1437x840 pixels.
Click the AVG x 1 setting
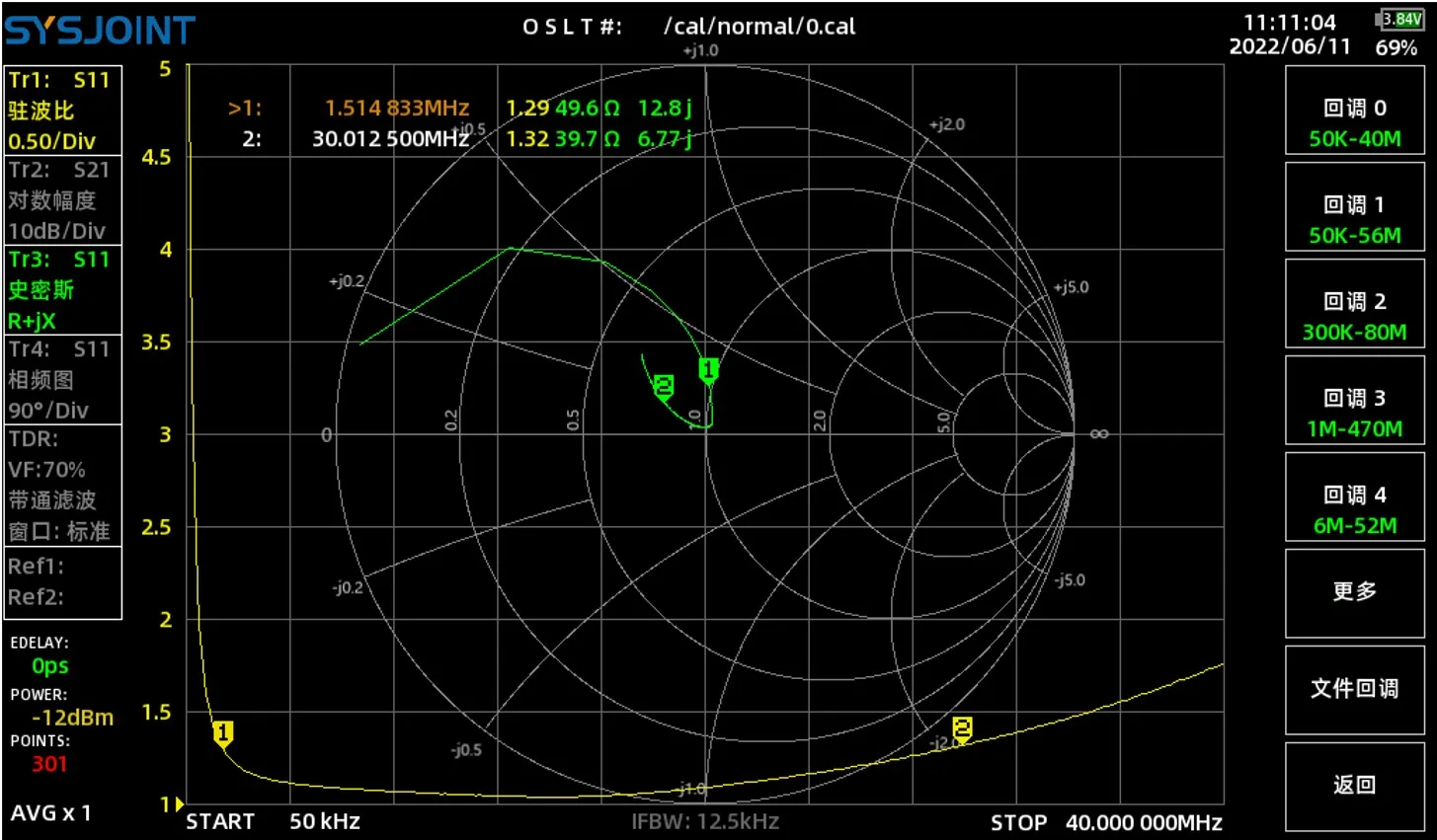coord(50,813)
